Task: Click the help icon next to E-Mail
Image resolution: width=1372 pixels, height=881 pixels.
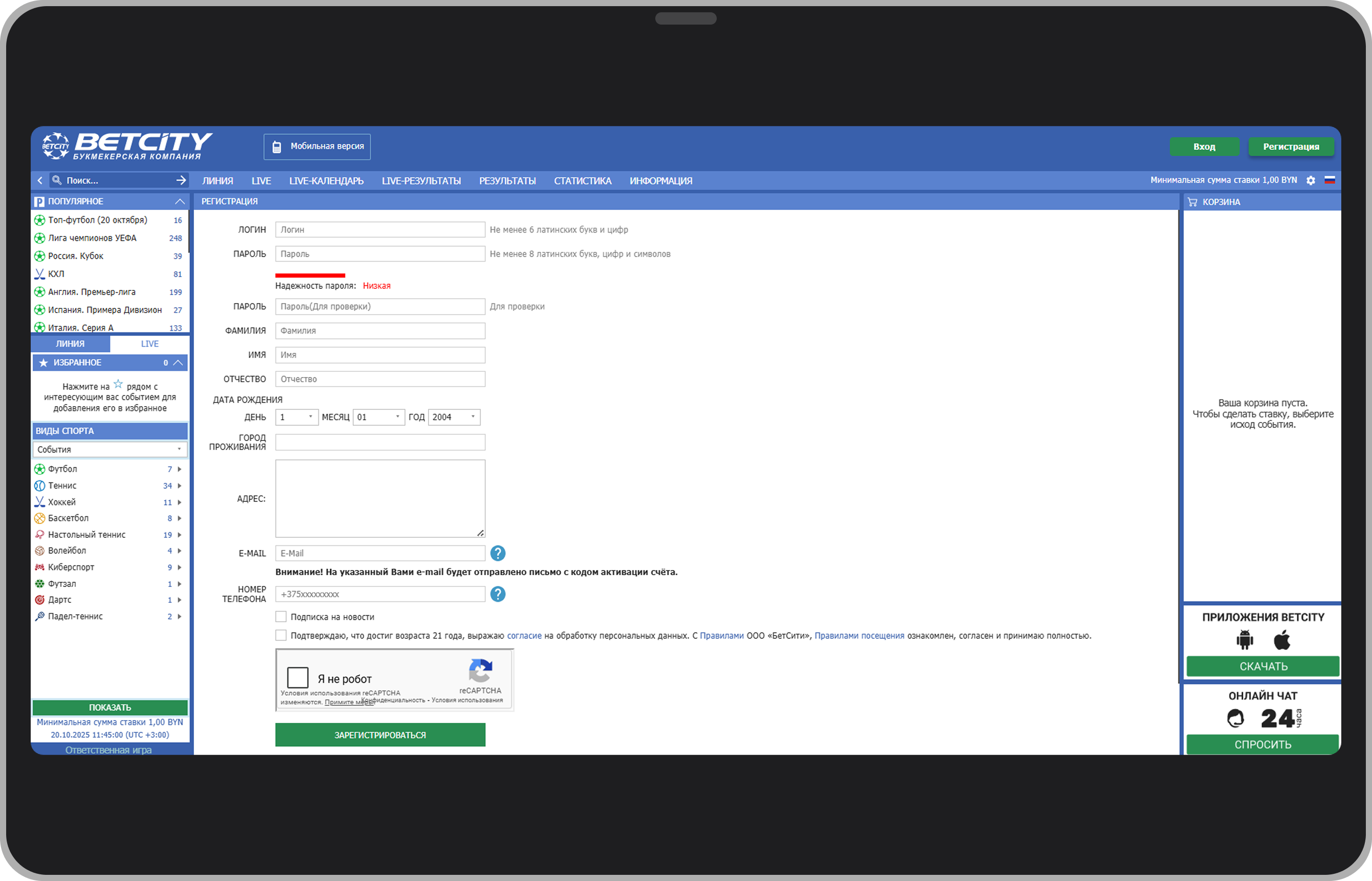Action: 498,553
